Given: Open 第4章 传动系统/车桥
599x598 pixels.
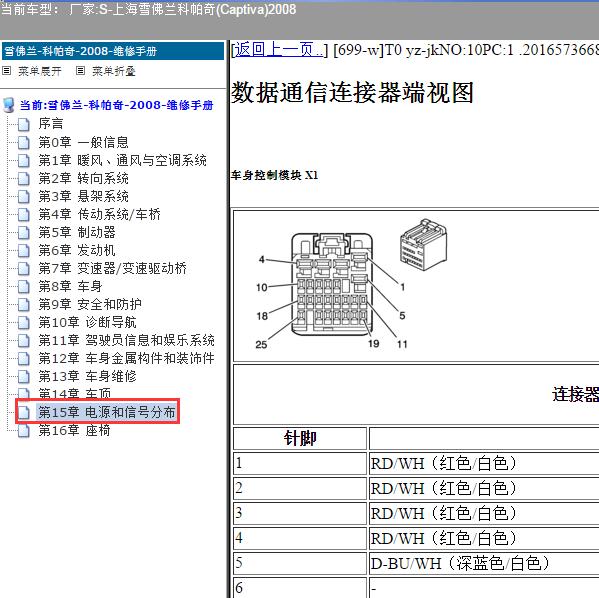Looking at the screenshot, I should [99, 214].
